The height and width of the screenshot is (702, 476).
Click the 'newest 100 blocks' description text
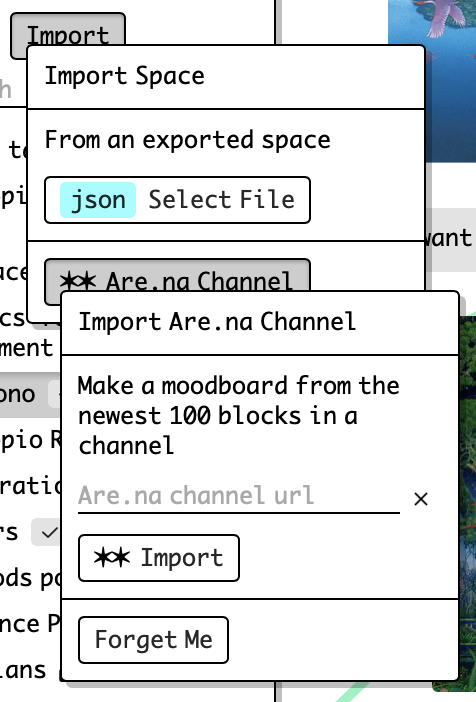point(239,415)
